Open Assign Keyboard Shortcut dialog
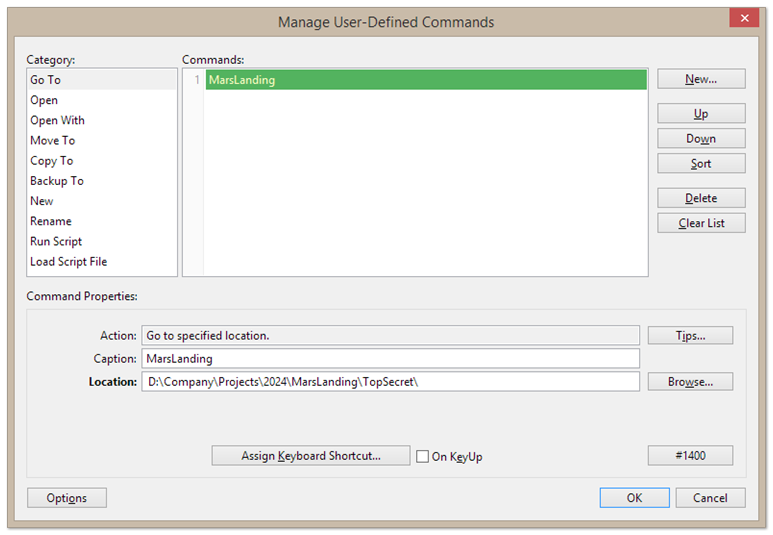This screenshot has width=773, height=535. [311, 456]
